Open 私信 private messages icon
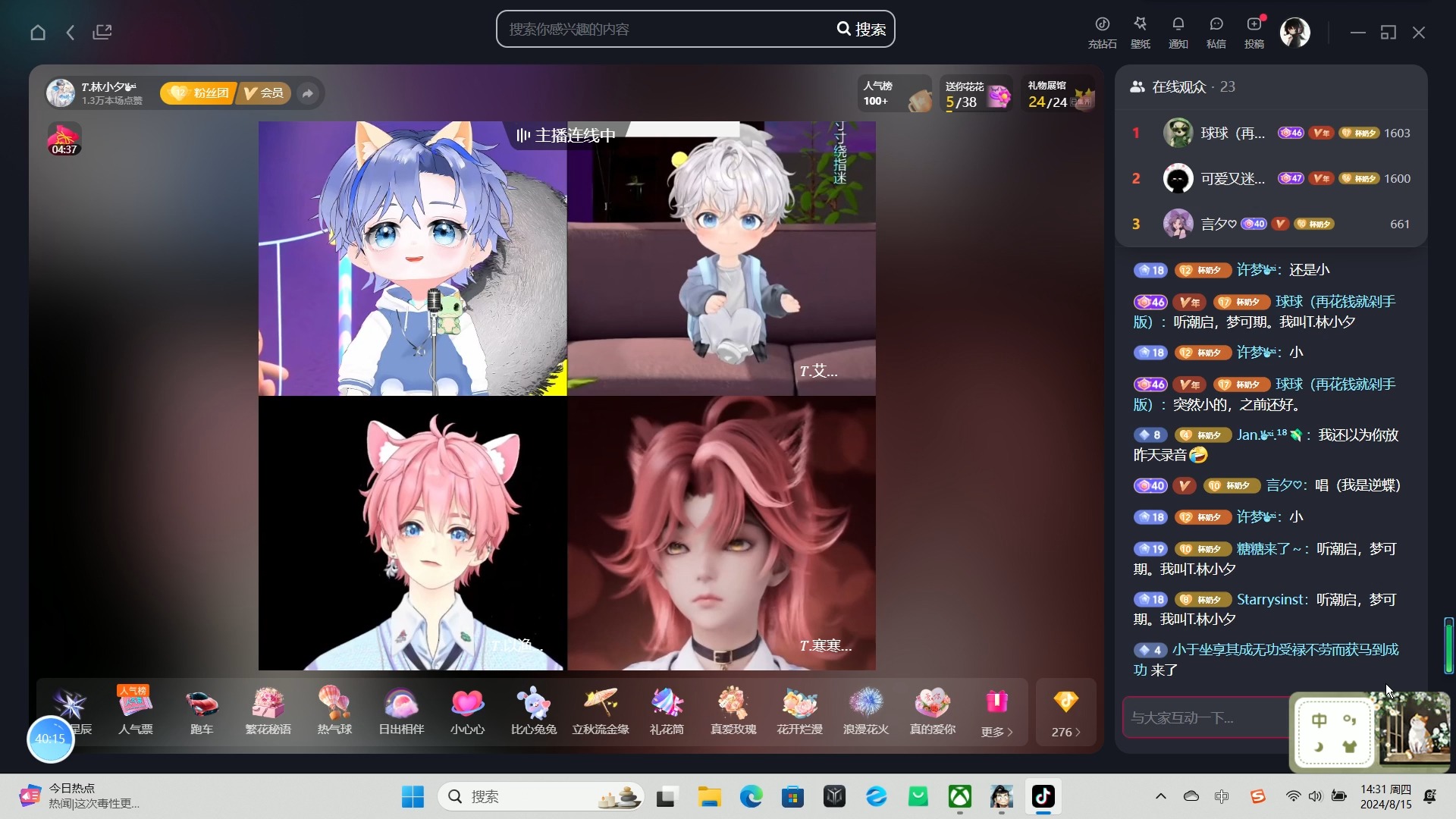Screen dimensions: 1456x819 pyautogui.click(x=1216, y=33)
